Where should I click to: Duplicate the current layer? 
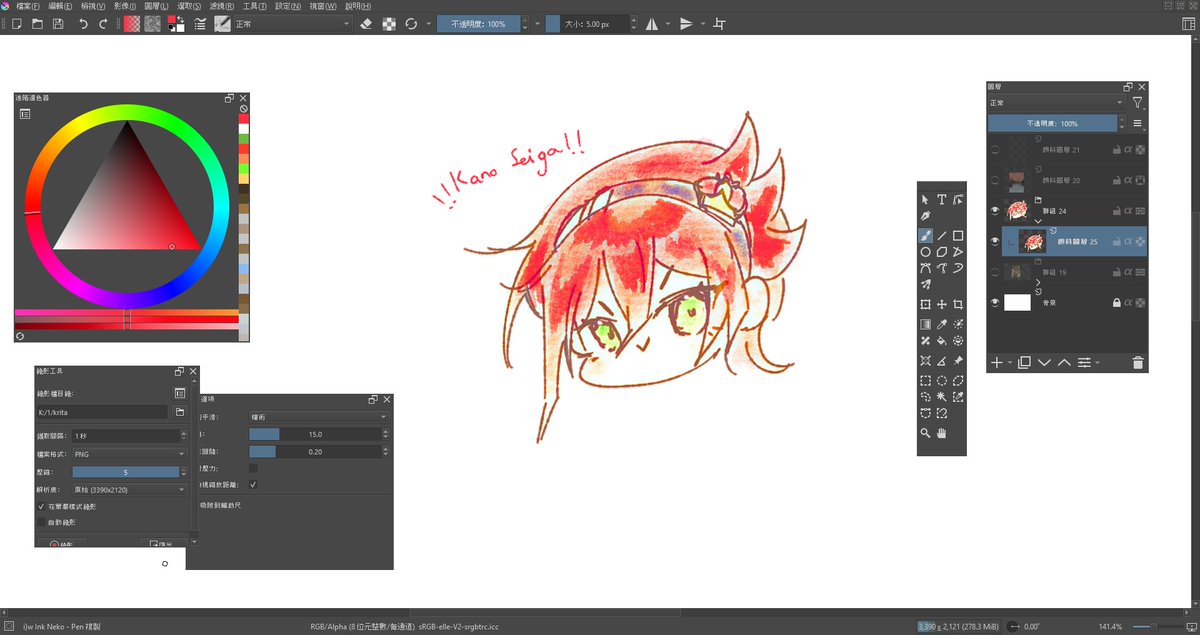point(1024,362)
